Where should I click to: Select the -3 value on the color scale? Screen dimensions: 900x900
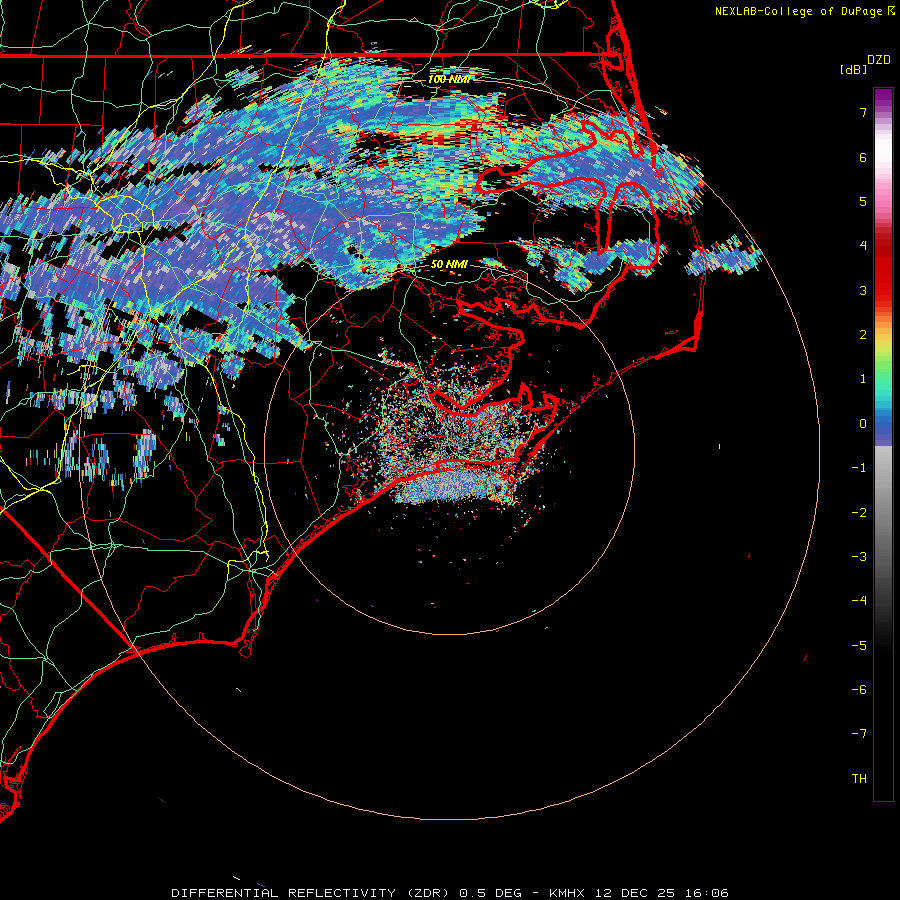(x=859, y=557)
